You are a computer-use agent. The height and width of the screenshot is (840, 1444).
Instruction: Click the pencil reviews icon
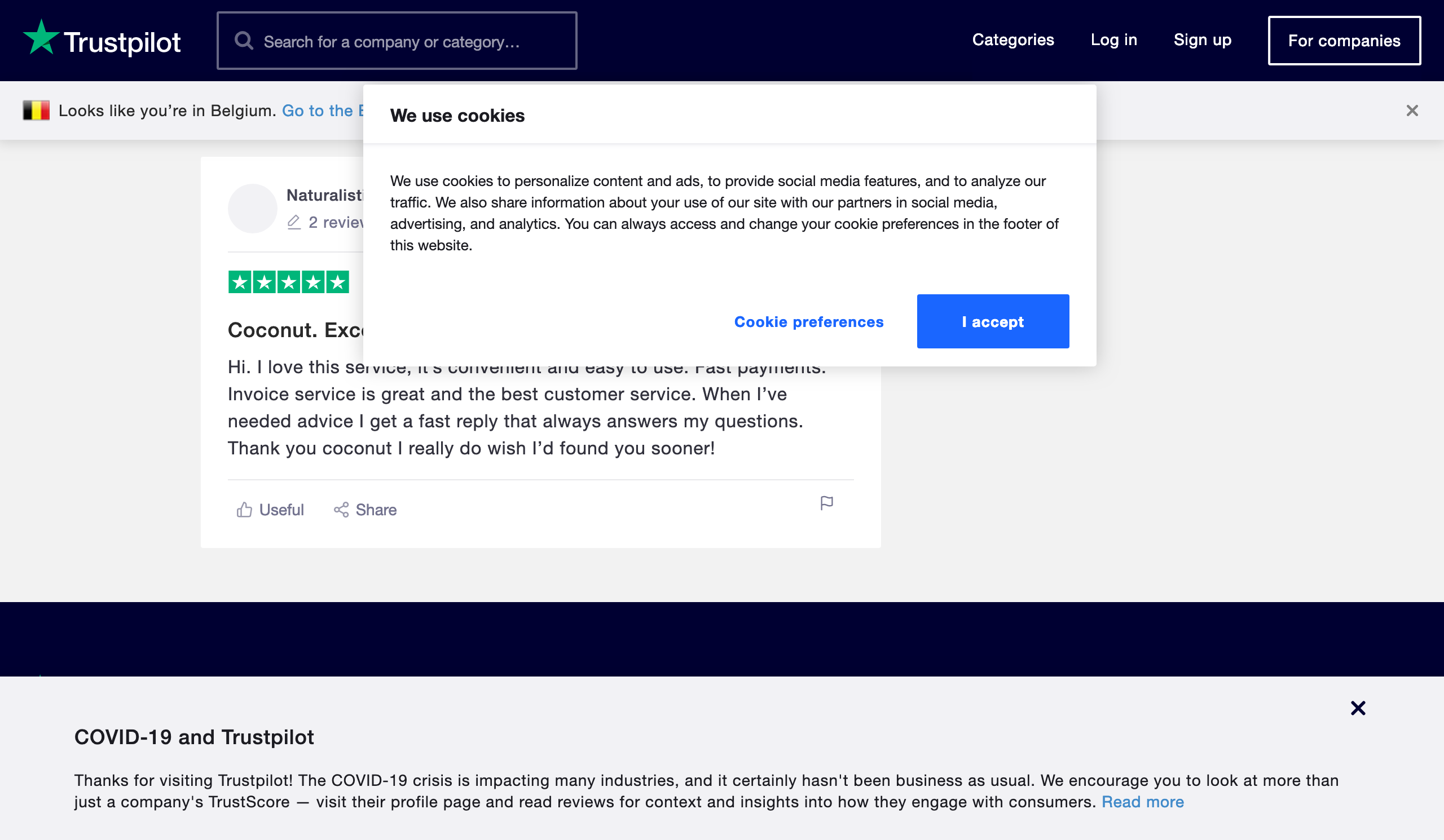tap(293, 222)
